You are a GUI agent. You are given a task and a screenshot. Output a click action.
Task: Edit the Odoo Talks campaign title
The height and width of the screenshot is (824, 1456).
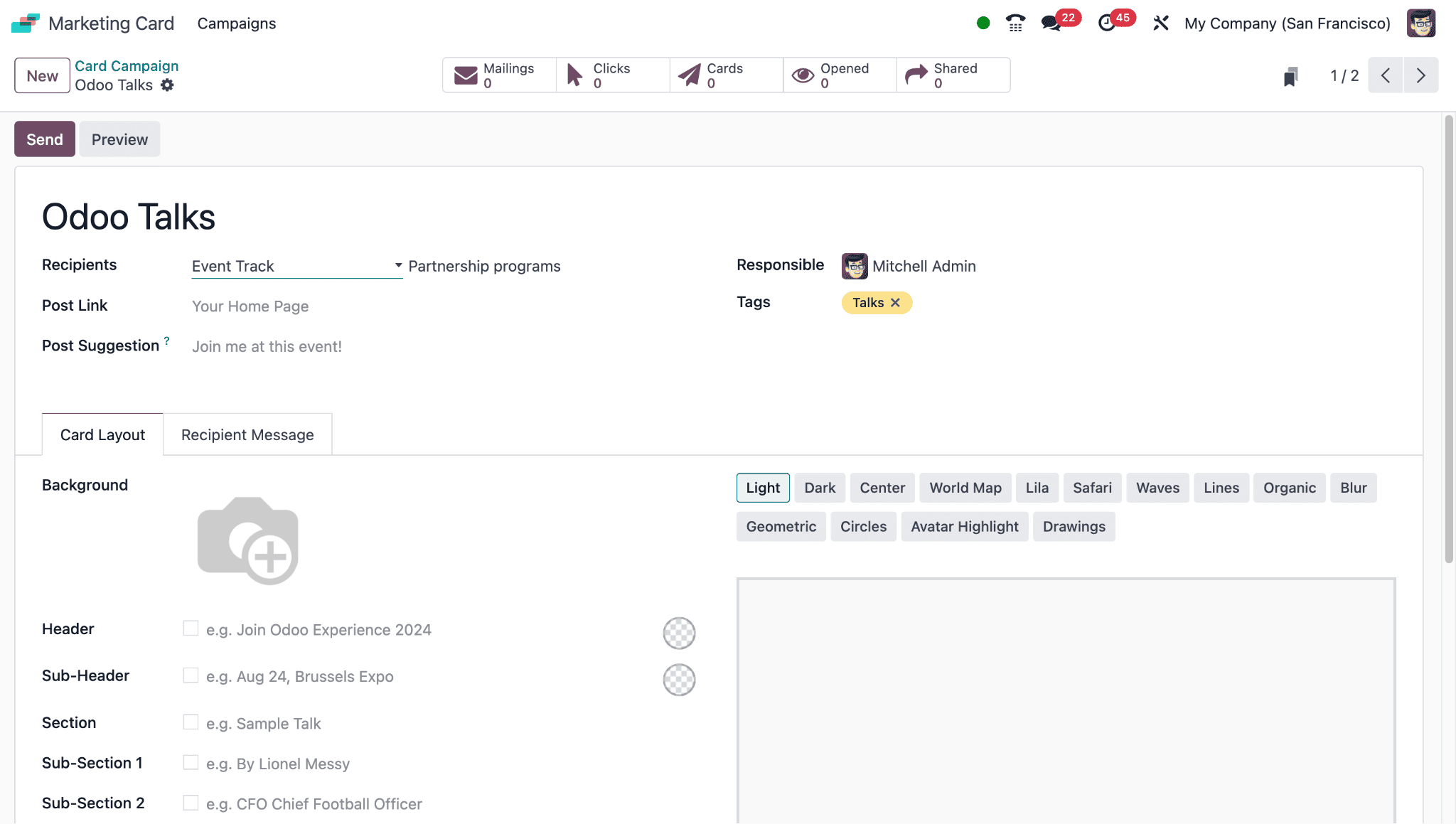click(129, 217)
